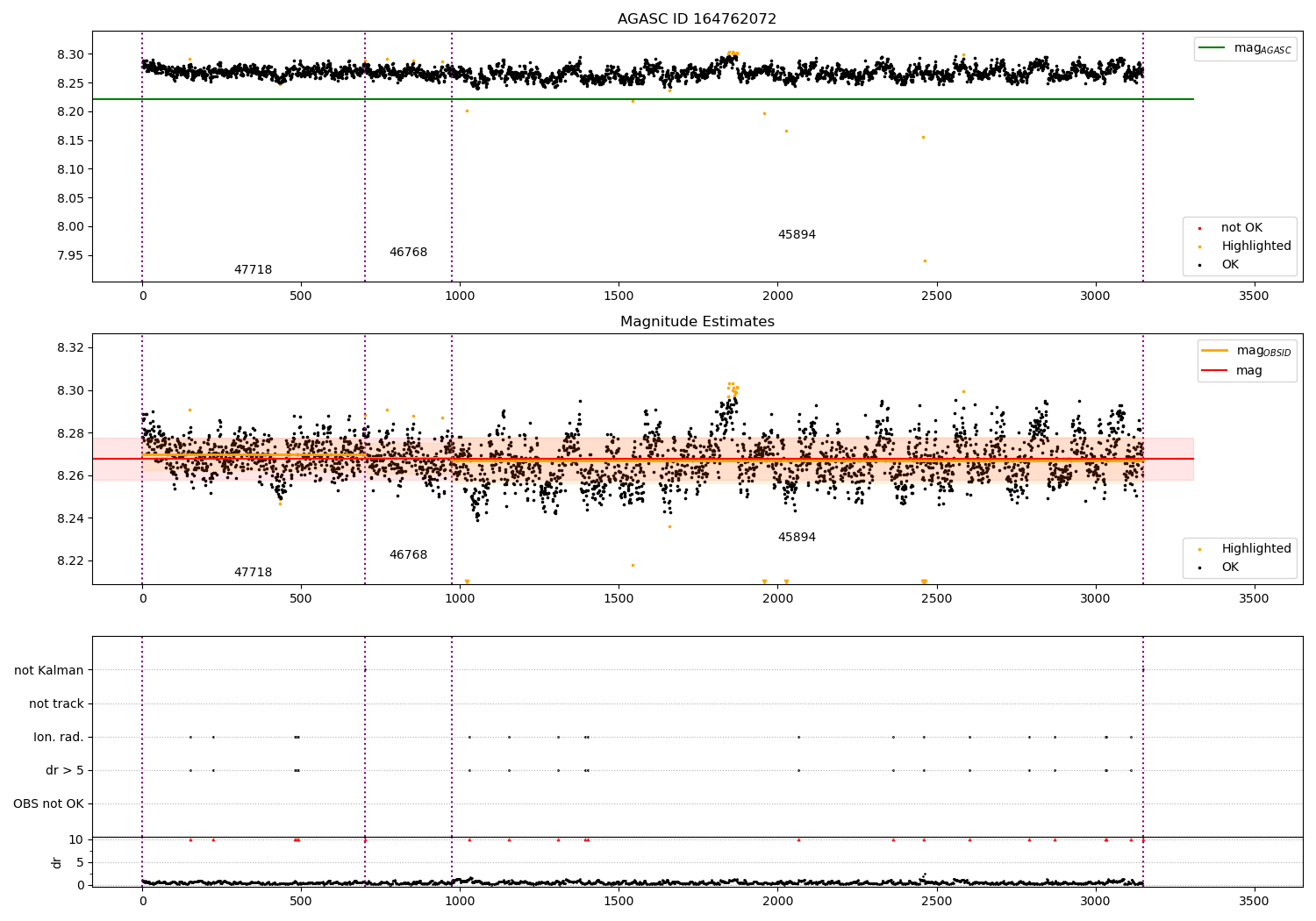This screenshot has width=1316, height=921.
Task: Click the 3500 x-tick under the bottom plot
Action: pyautogui.click(x=1254, y=901)
